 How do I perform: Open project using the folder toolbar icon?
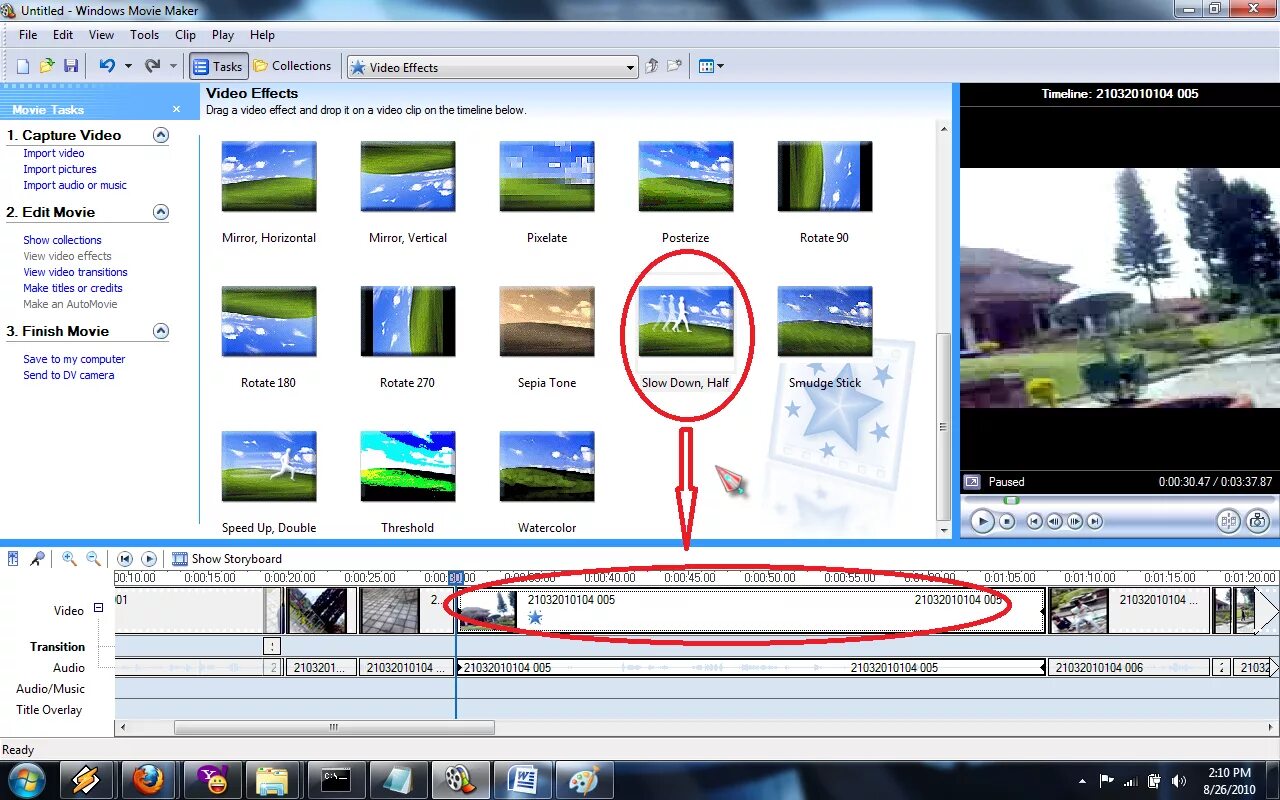(x=47, y=66)
